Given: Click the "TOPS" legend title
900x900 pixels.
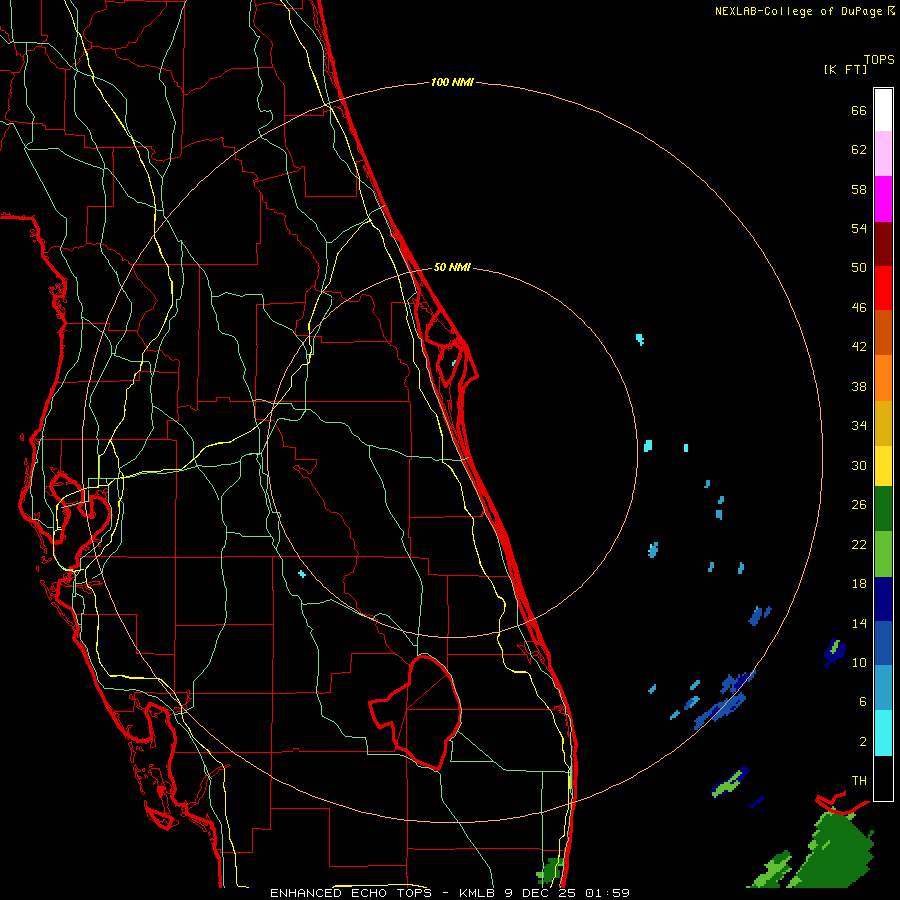Looking at the screenshot, I should (879, 59).
